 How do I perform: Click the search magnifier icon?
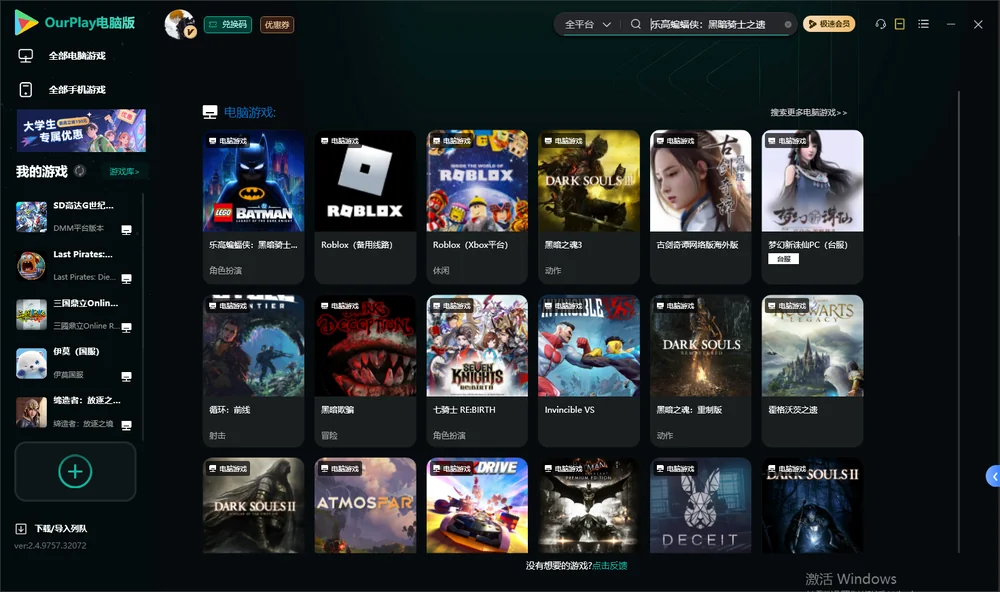(636, 24)
